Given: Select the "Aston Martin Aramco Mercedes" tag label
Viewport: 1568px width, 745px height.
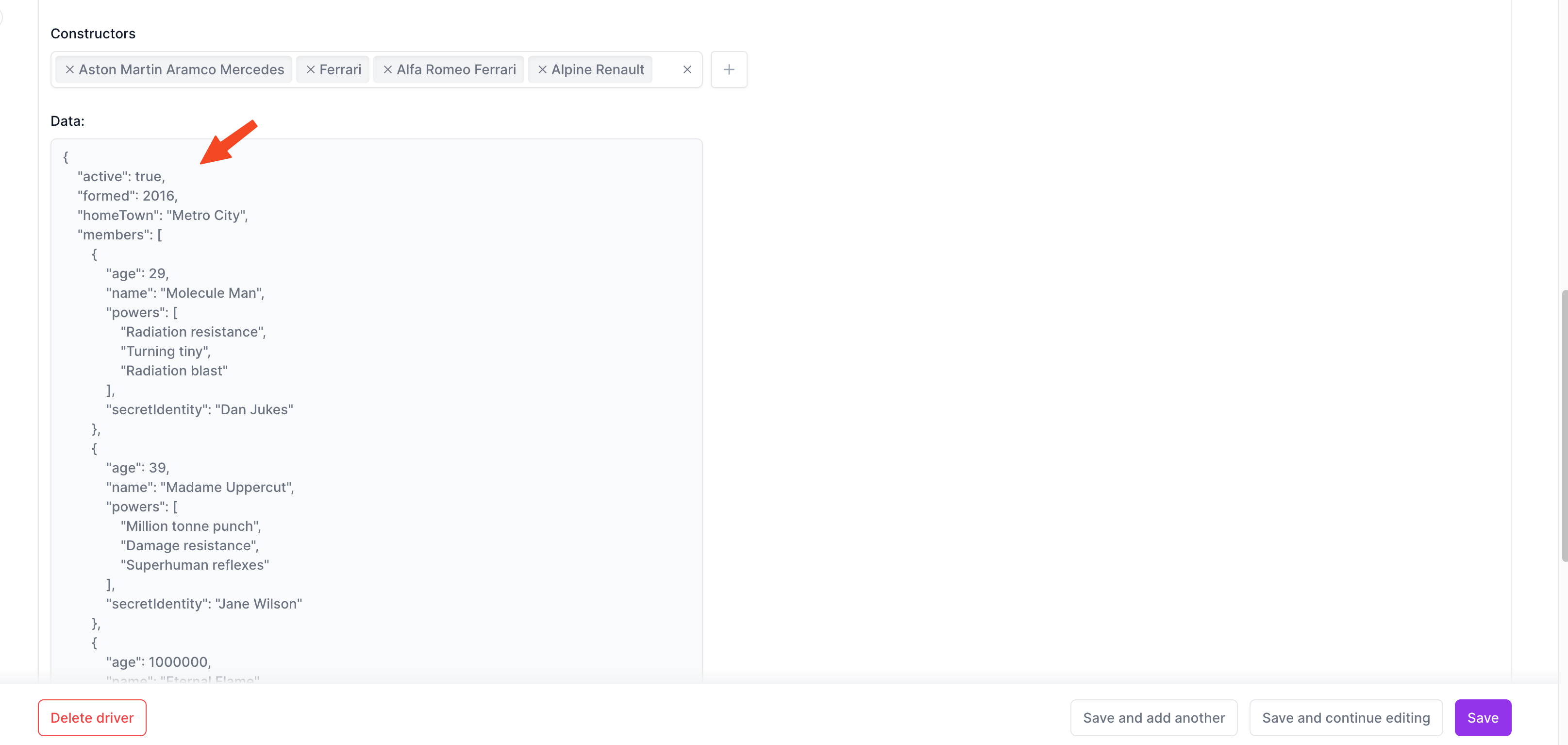Looking at the screenshot, I should pyautogui.click(x=182, y=69).
